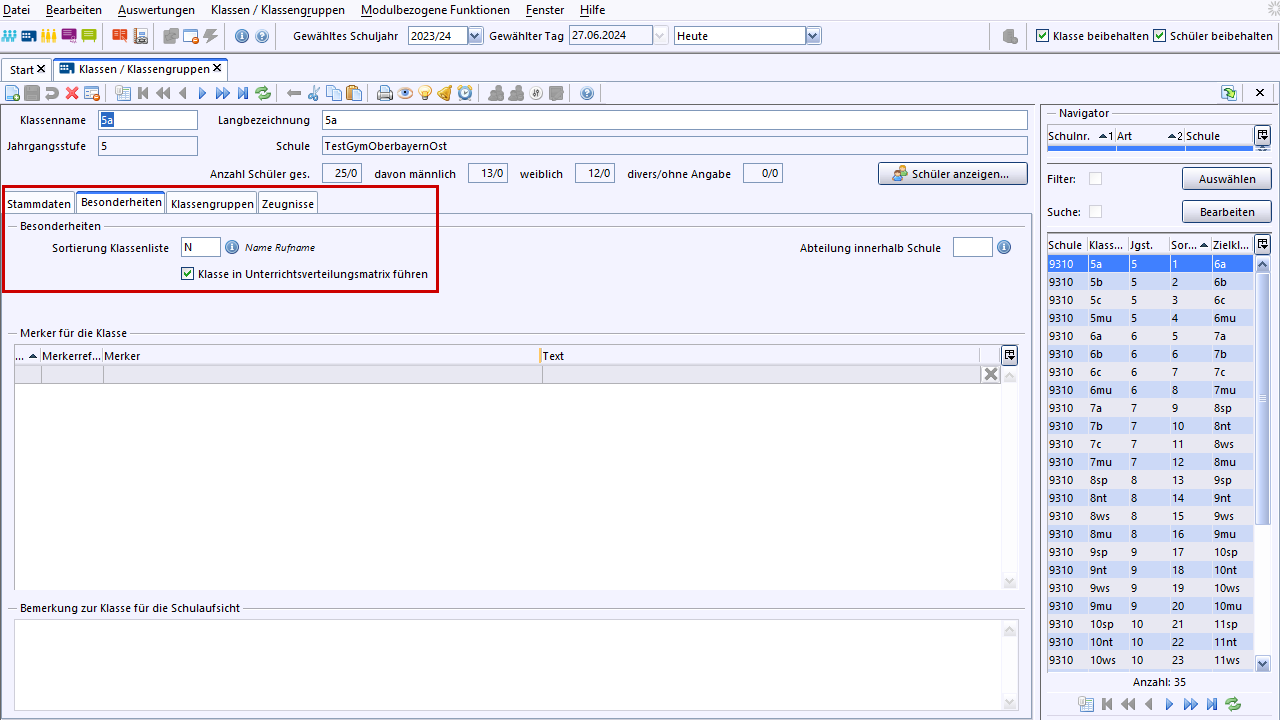Click the green speech bubble icon

[89, 36]
